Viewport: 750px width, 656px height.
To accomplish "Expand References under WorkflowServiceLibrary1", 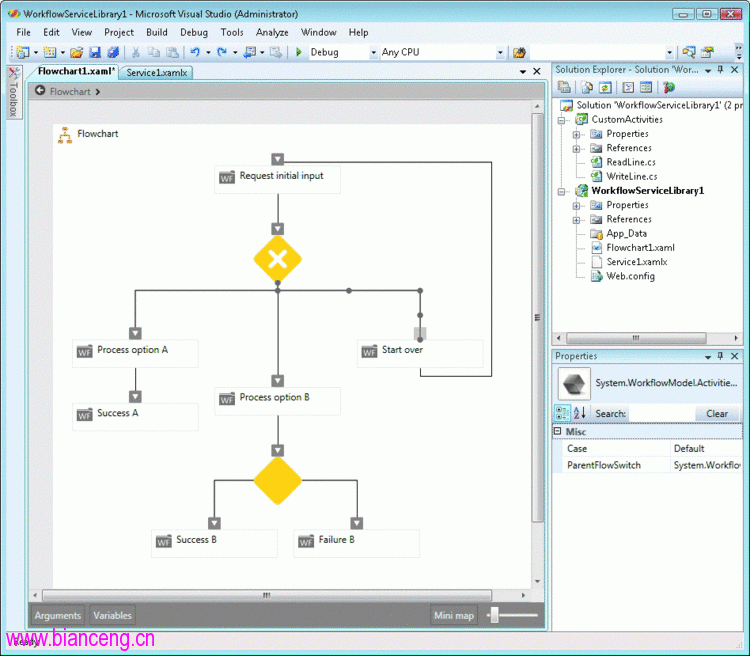I will (576, 220).
